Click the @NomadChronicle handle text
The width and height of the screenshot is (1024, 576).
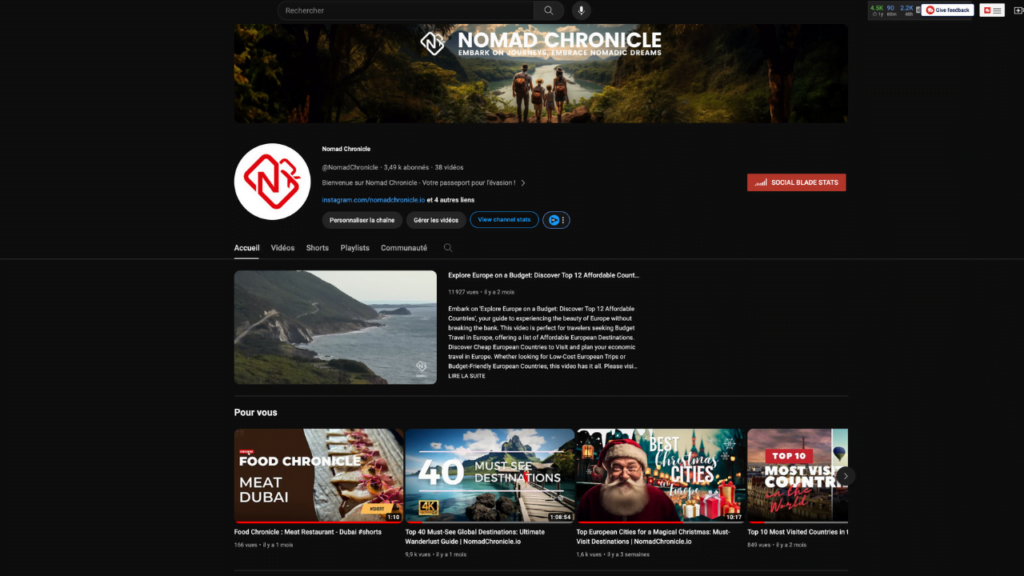tap(350, 168)
